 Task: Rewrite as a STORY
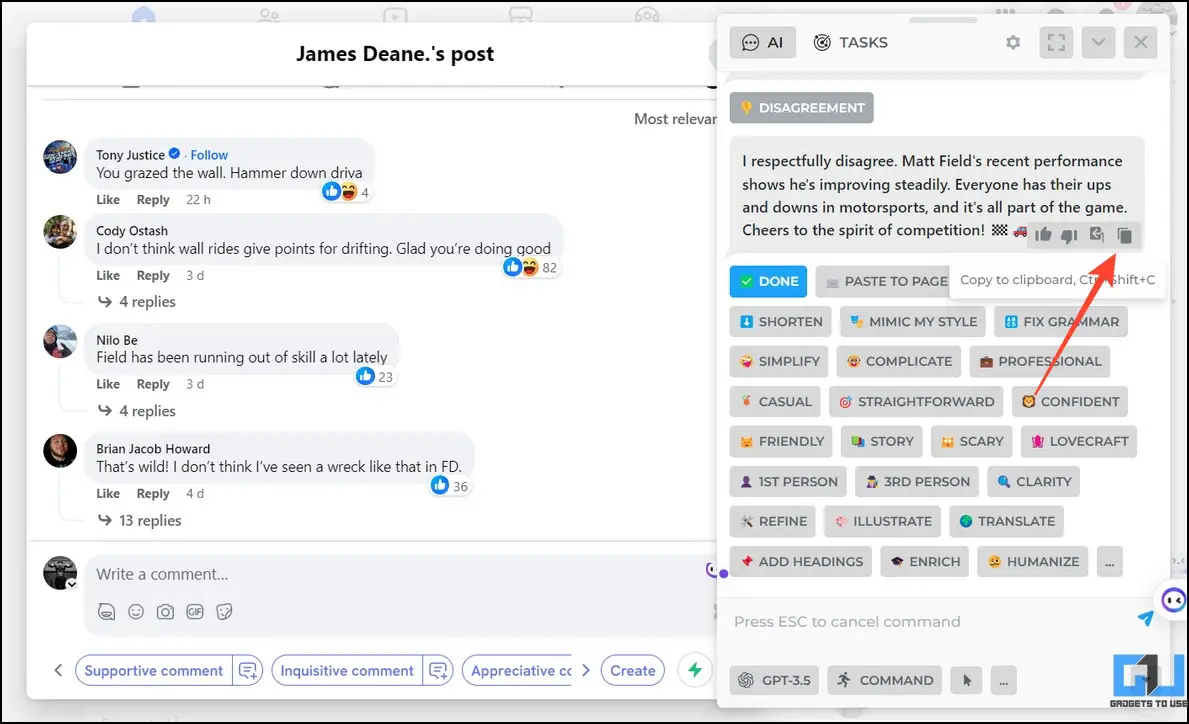882,441
